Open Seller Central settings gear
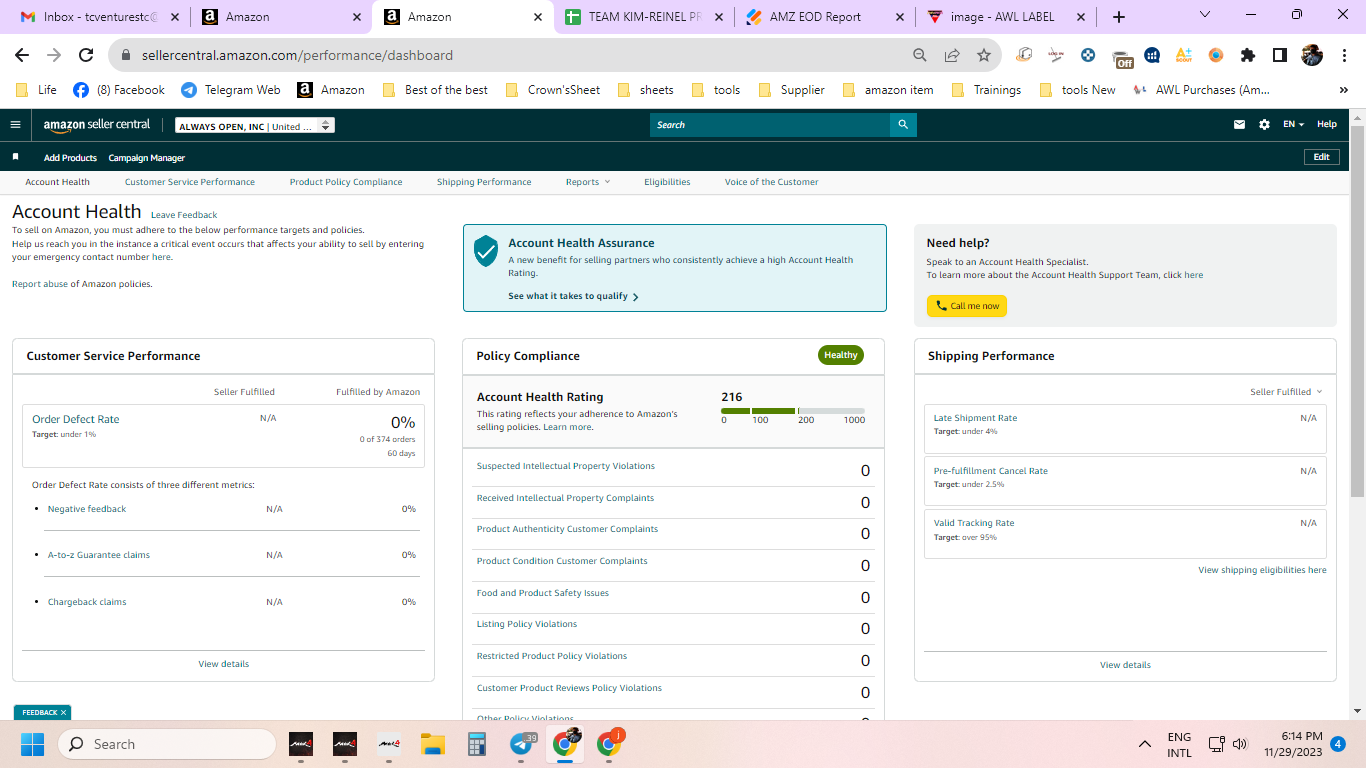 pyautogui.click(x=1264, y=125)
